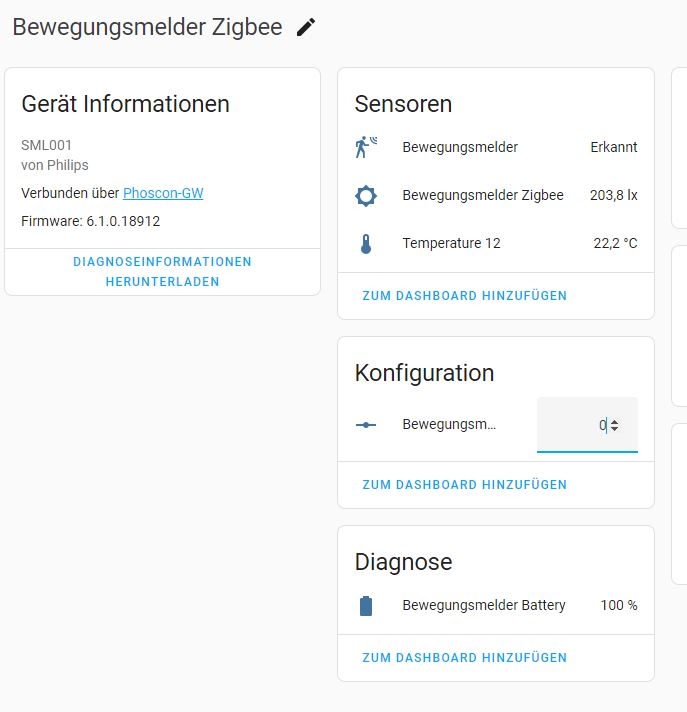Select the 22,2 °C temperature reading
687x712 pixels.
615,243
